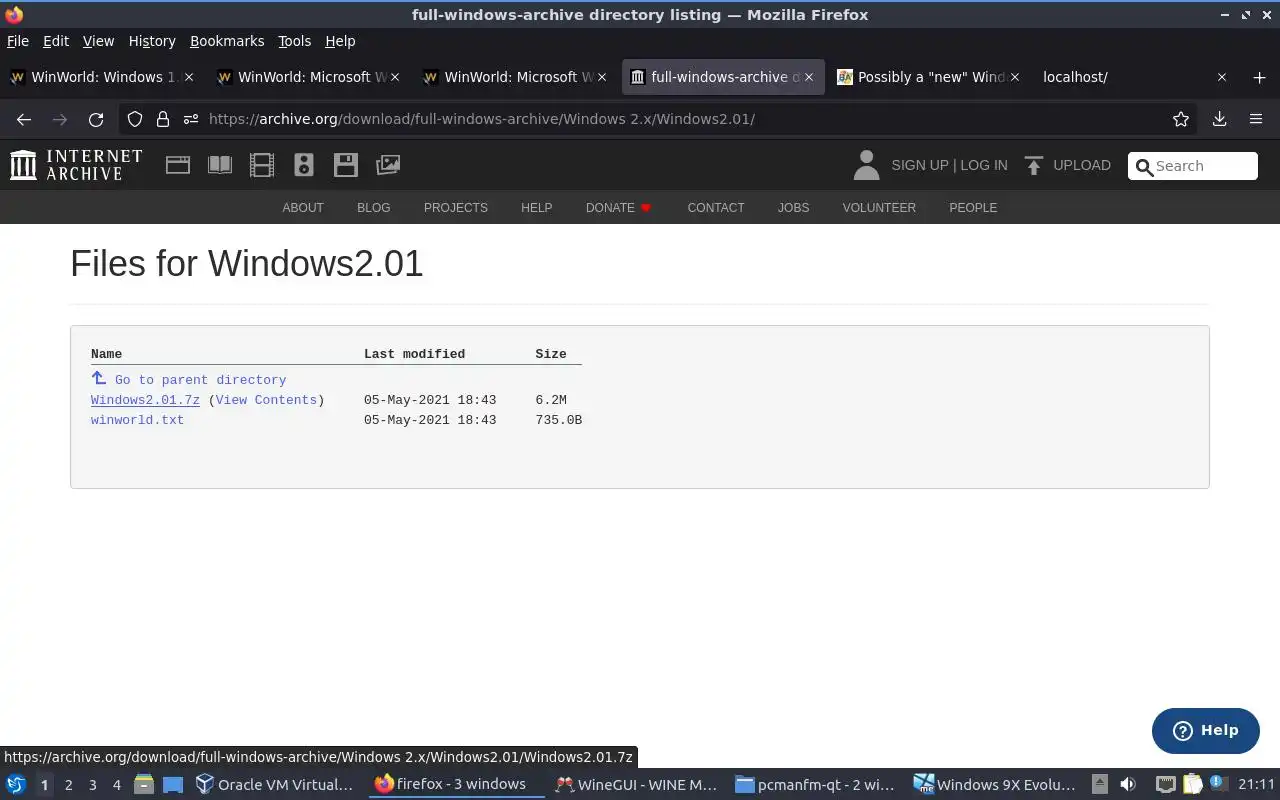Open the LXQt start menu icon

tap(15, 785)
